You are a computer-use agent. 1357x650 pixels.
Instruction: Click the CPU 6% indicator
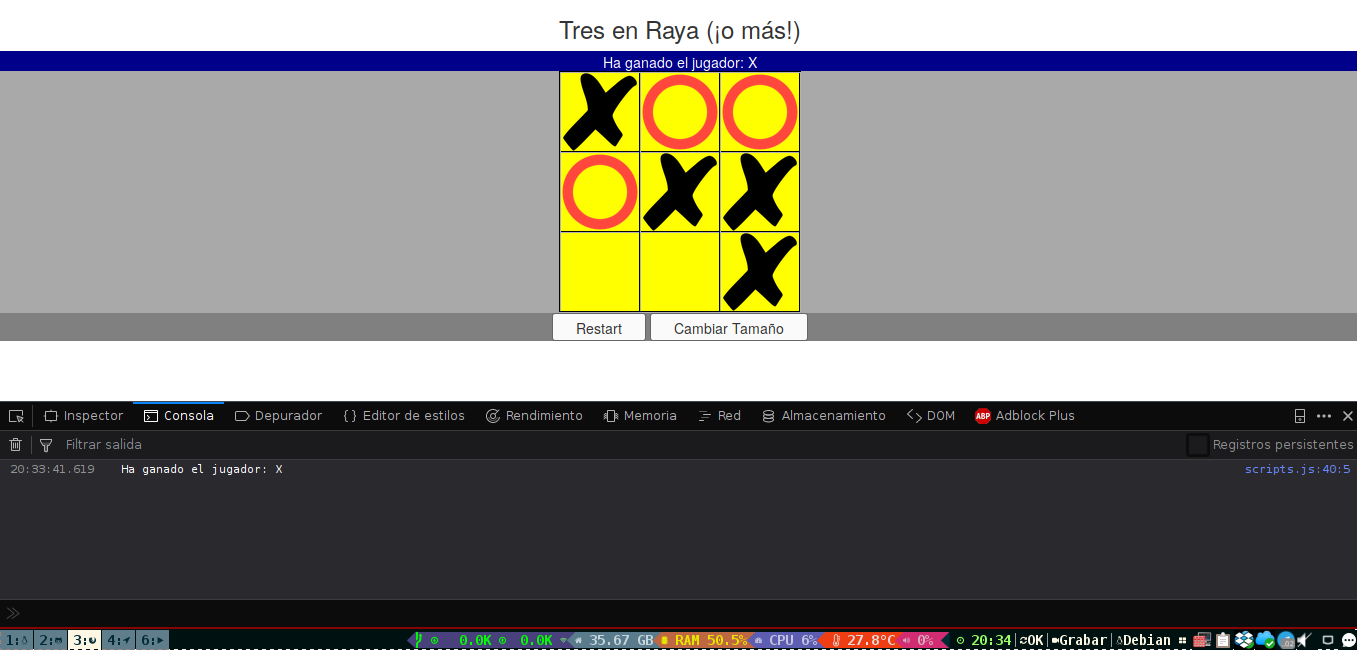(x=785, y=640)
